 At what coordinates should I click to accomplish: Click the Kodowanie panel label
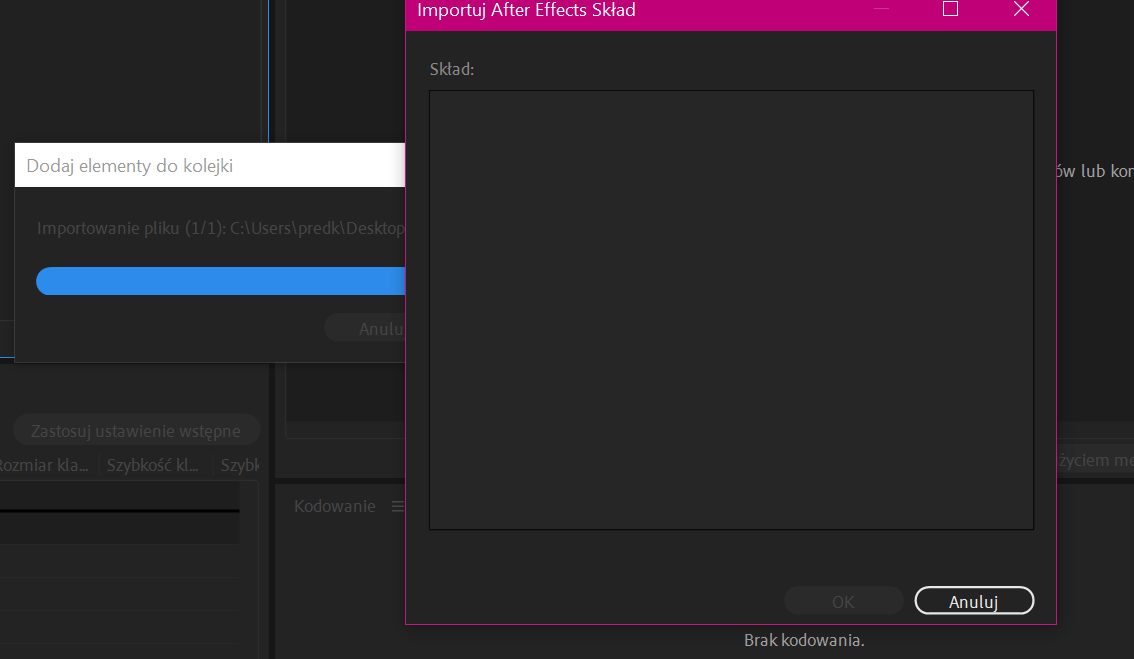point(334,506)
